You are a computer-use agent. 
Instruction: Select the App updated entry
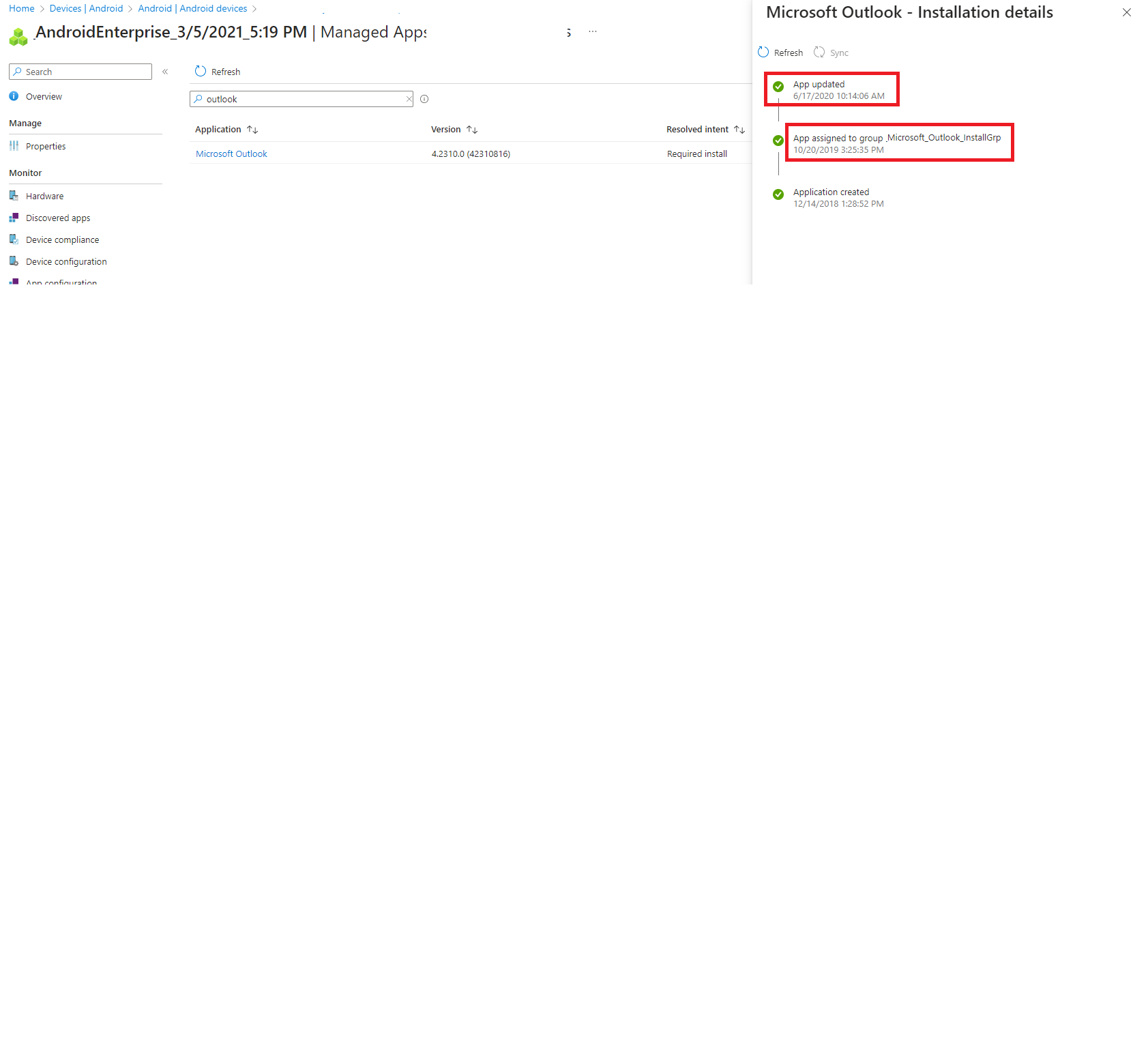[819, 85]
